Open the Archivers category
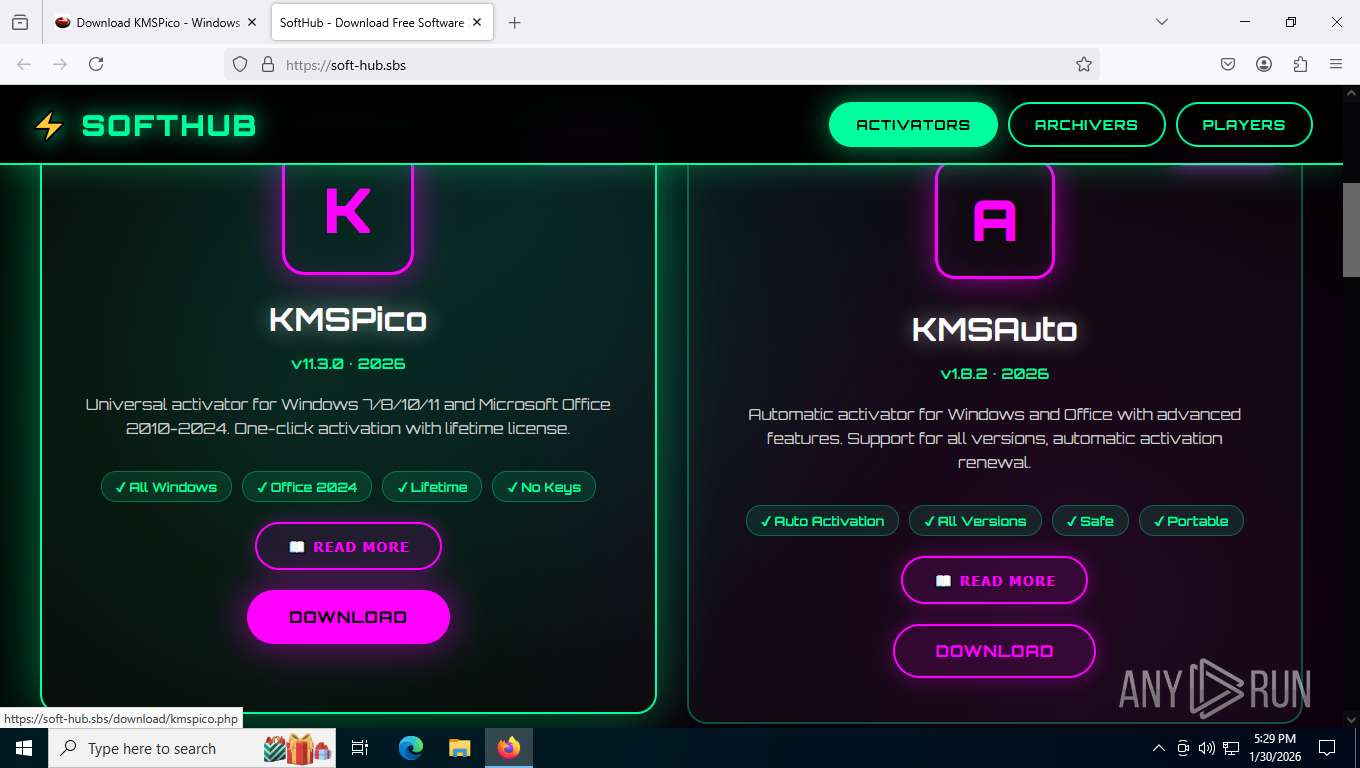This screenshot has width=1360, height=768. pyautogui.click(x=1086, y=125)
